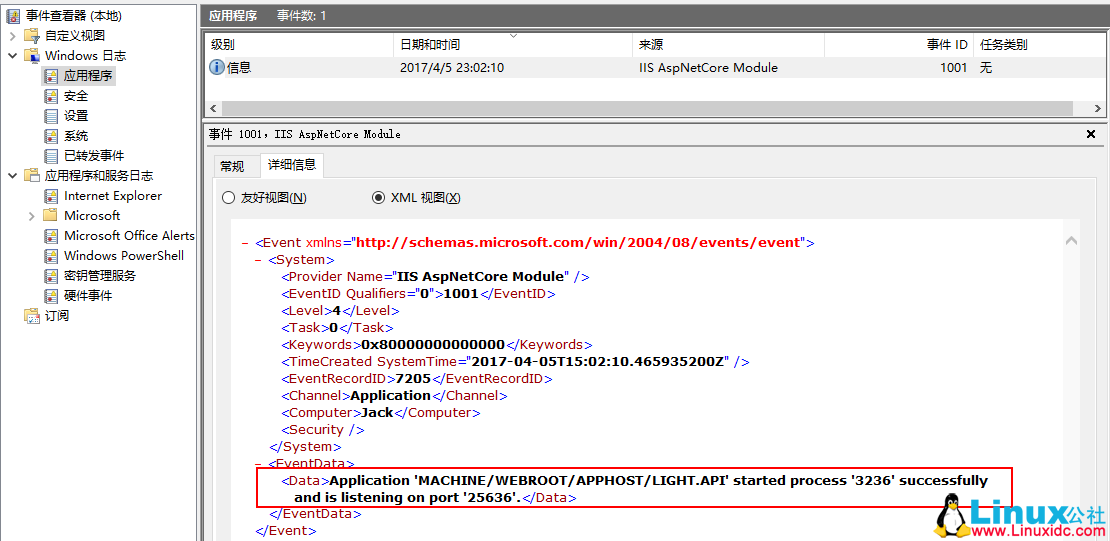1110x541 pixels.
Task: Click the 事件查看器 (本地) root icon
Action: point(13,16)
